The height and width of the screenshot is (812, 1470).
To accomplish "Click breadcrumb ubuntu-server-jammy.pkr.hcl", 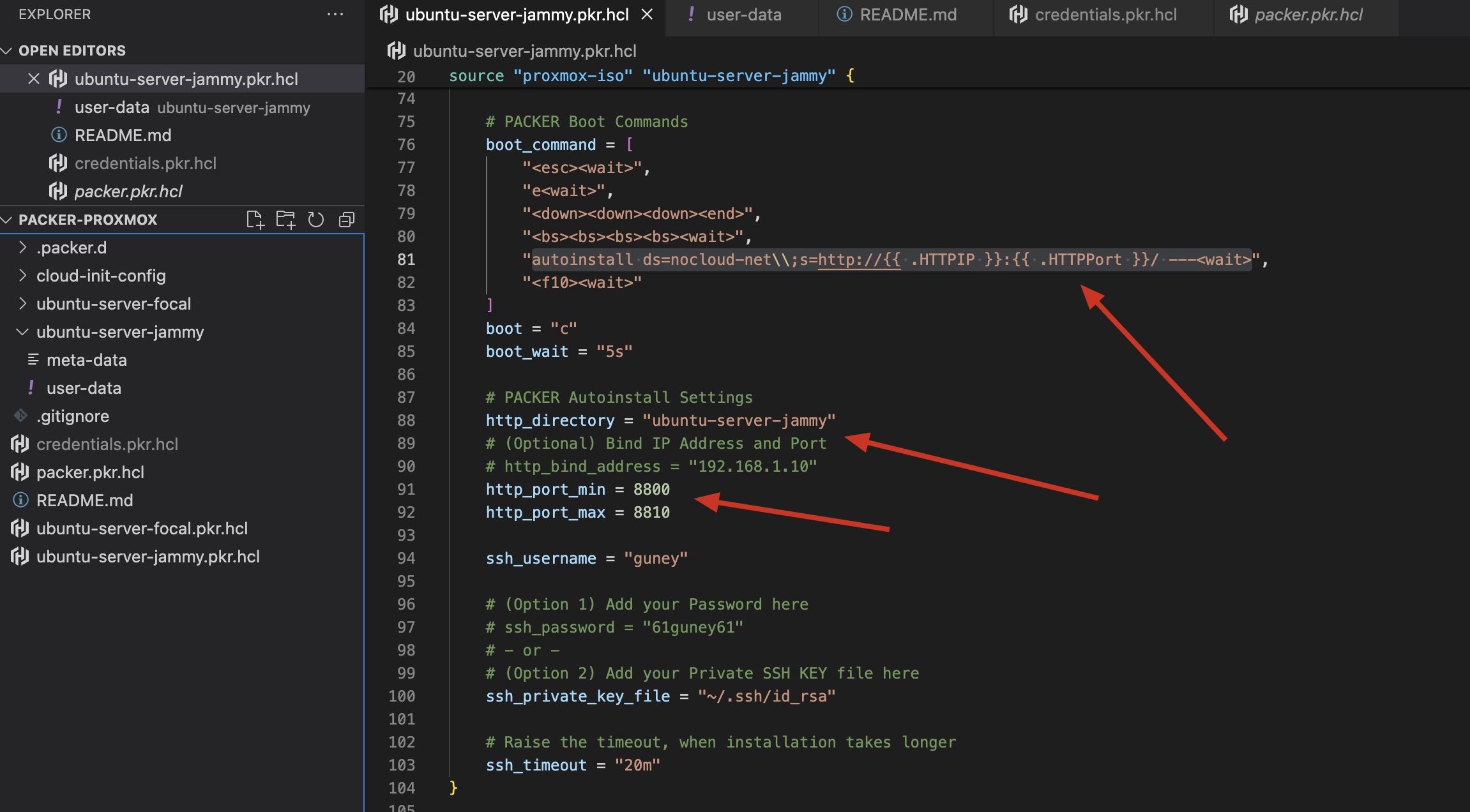I will pyautogui.click(x=525, y=50).
